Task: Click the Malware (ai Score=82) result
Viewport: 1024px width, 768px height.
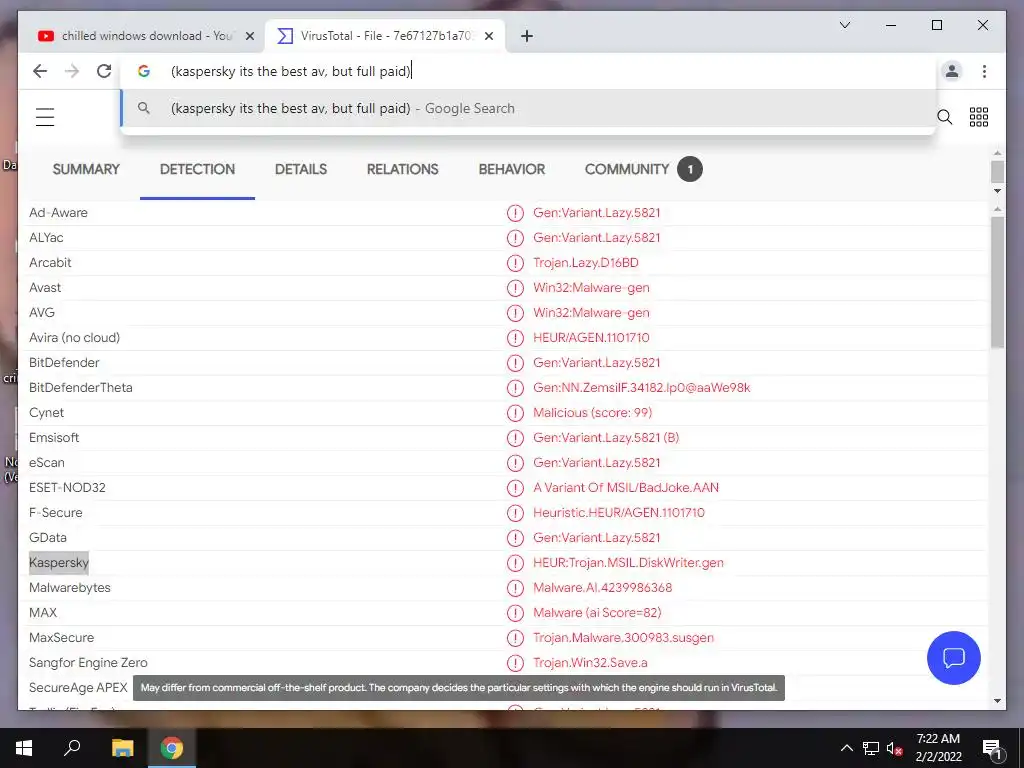Action: (x=597, y=613)
